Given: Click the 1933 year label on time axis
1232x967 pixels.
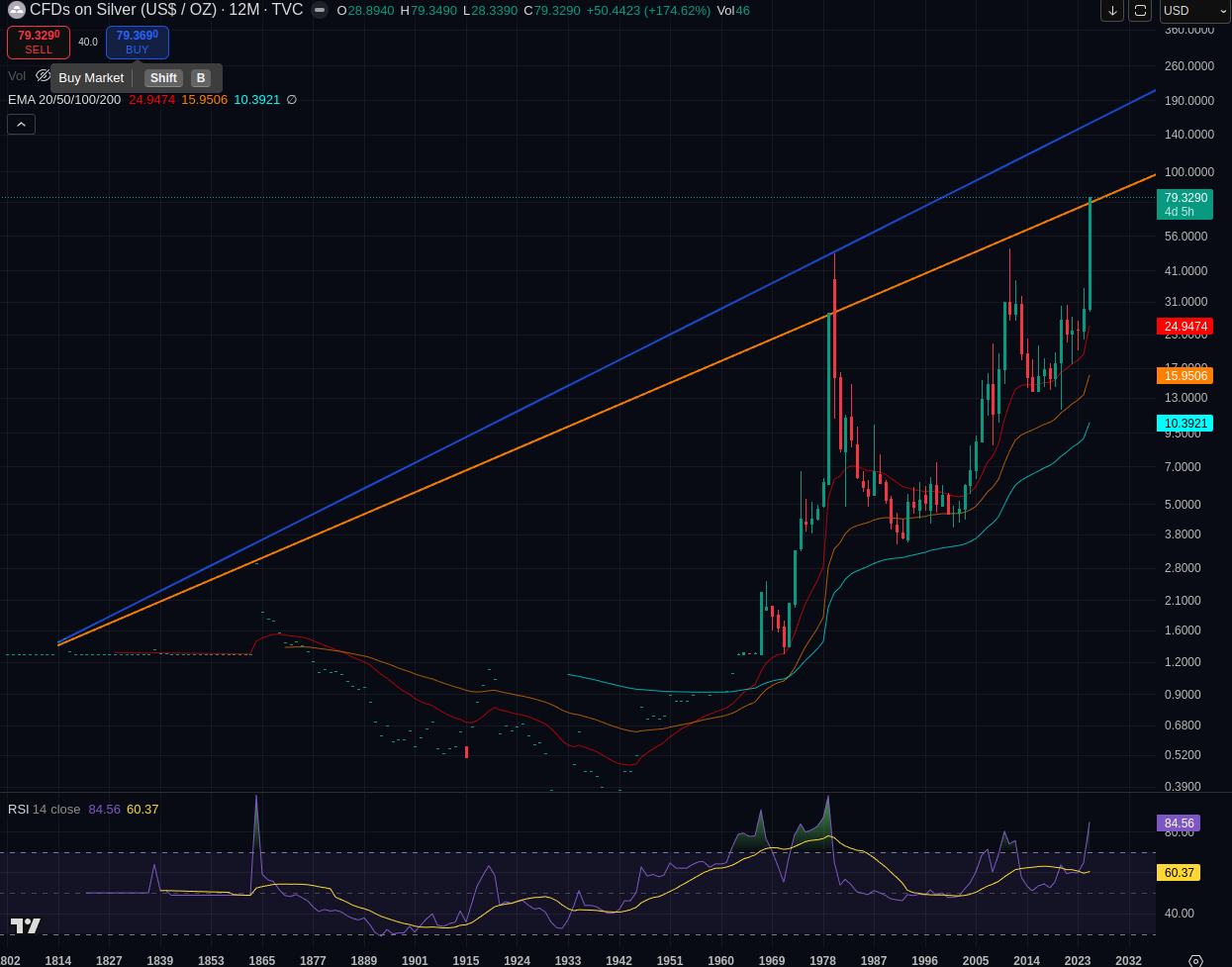Looking at the screenshot, I should pos(568,960).
